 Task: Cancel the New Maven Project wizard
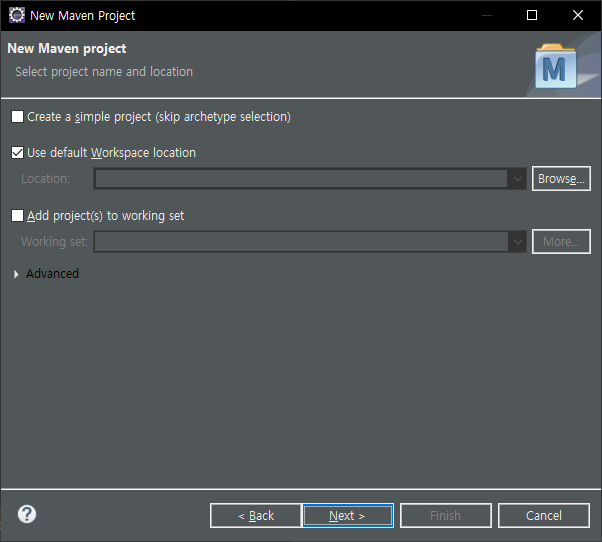[x=544, y=516]
